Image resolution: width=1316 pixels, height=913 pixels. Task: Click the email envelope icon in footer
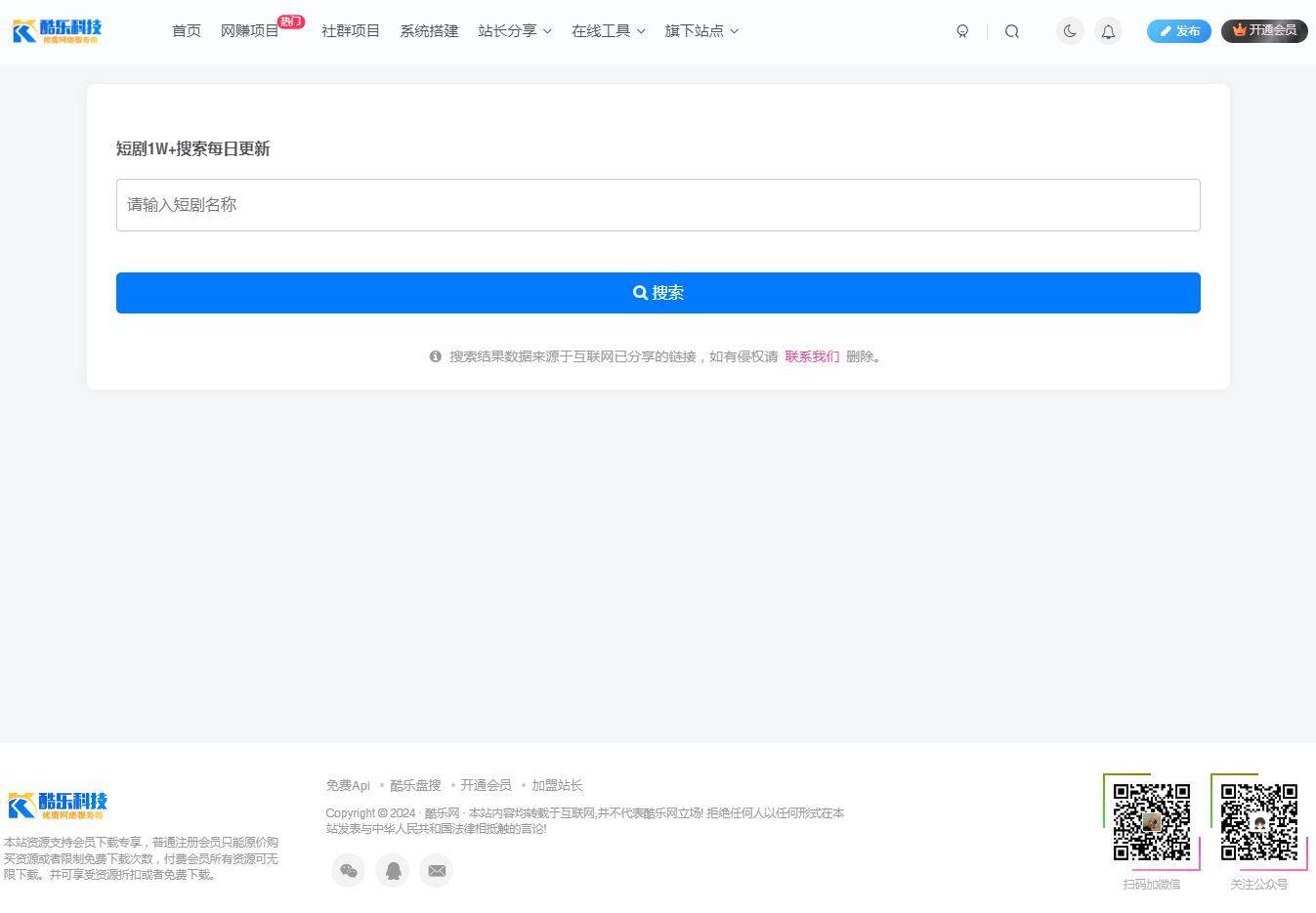point(437,870)
